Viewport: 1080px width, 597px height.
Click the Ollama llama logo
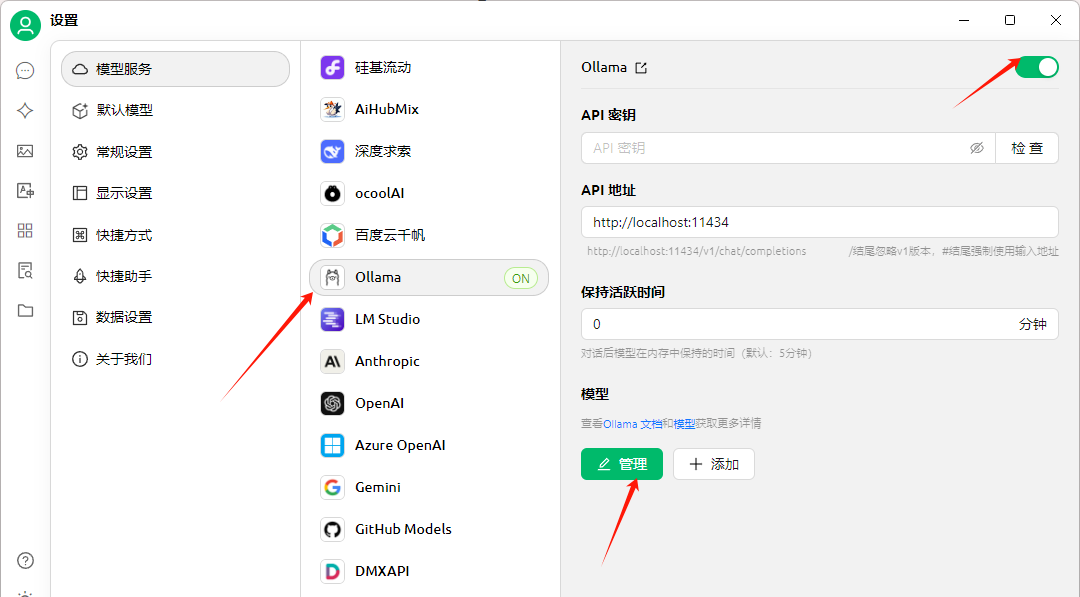point(333,277)
